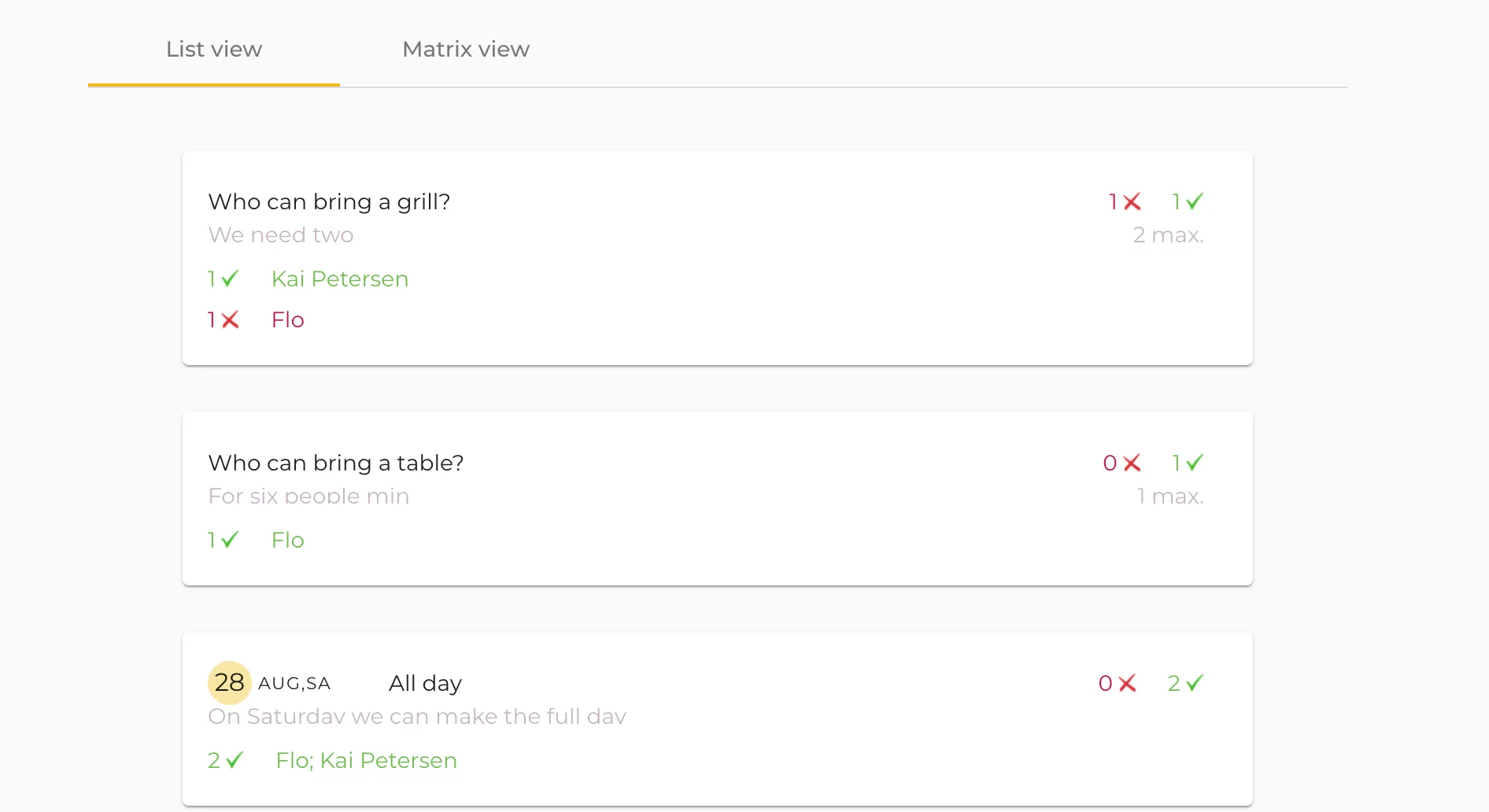
Task: Switch to the List view tab
Action: coord(214,50)
